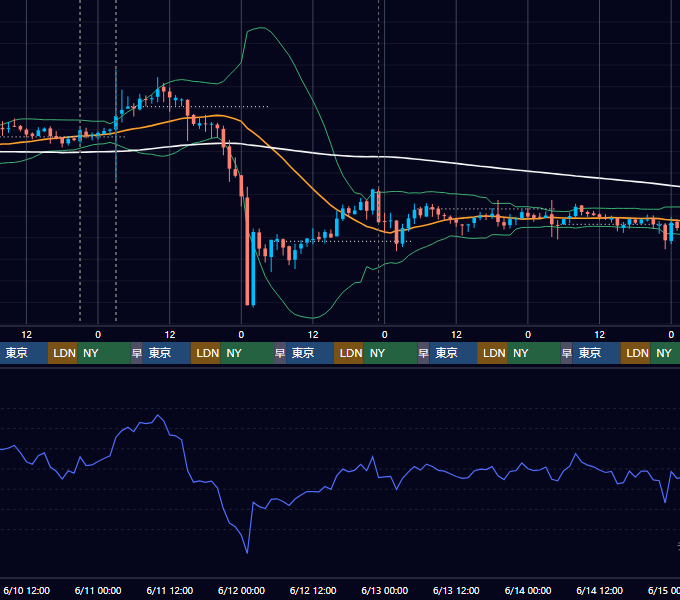The width and height of the screenshot is (680, 600).
Task: Click the 6/11 12:00 date label
Action: point(170,590)
